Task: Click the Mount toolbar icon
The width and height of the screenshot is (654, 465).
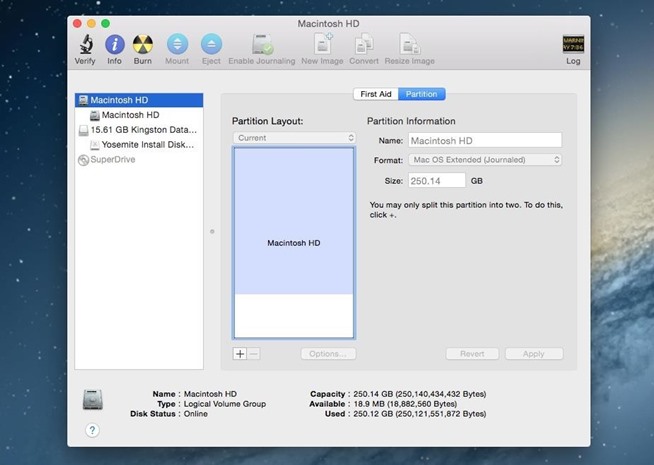Action: click(177, 44)
